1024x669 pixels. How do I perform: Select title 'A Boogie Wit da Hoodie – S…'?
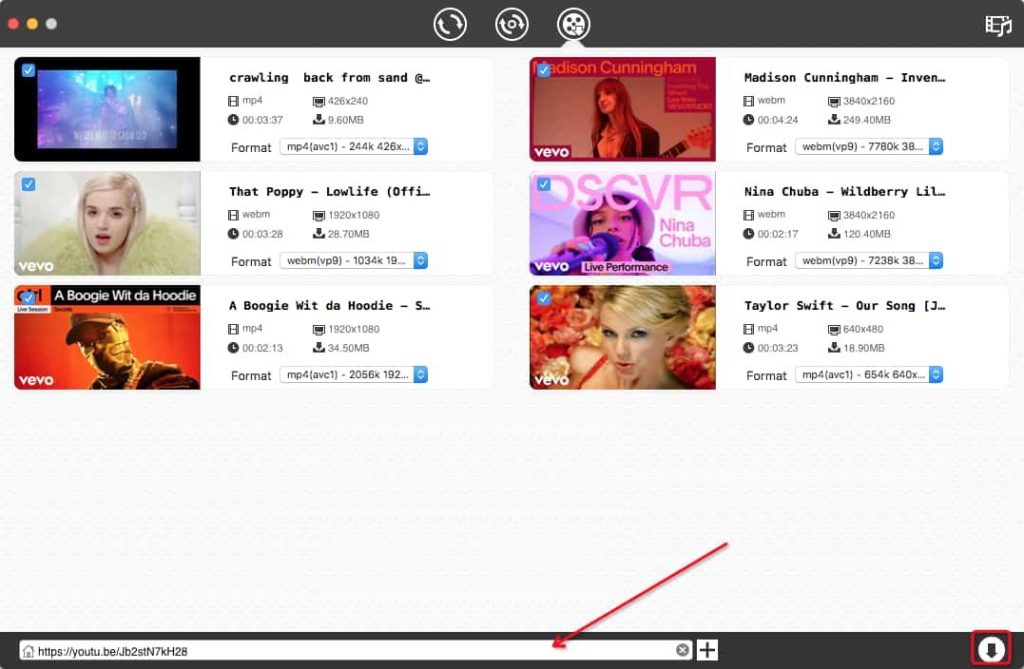click(329, 306)
